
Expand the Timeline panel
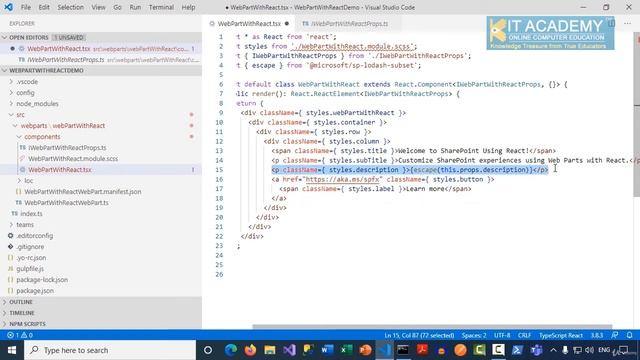(x=101, y=313)
